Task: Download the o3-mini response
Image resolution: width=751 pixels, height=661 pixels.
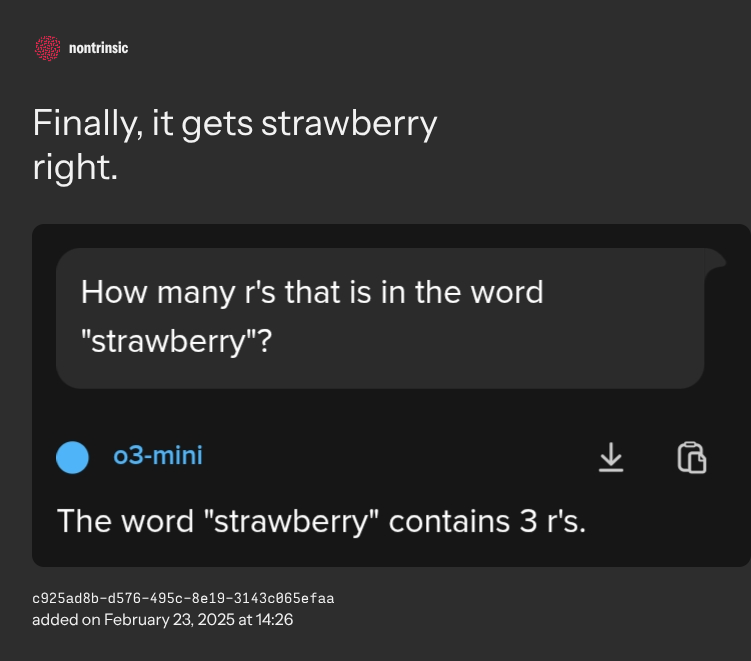Action: point(610,457)
